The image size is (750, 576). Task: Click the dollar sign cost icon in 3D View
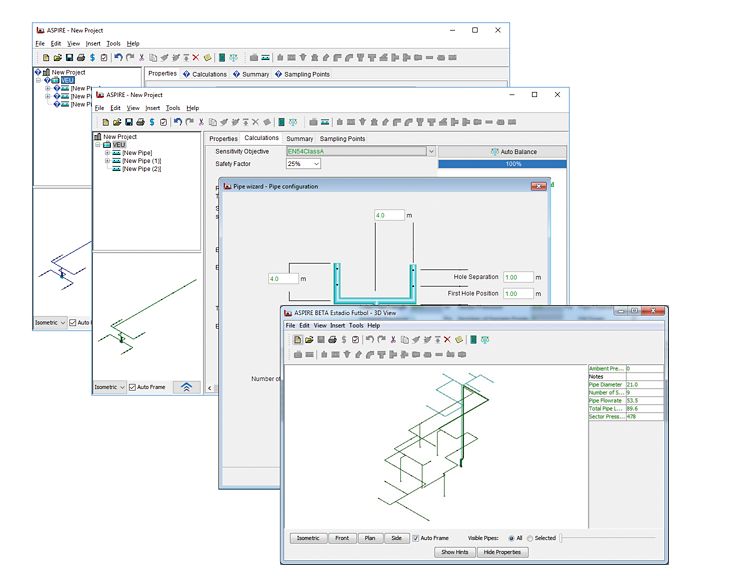(x=343, y=340)
